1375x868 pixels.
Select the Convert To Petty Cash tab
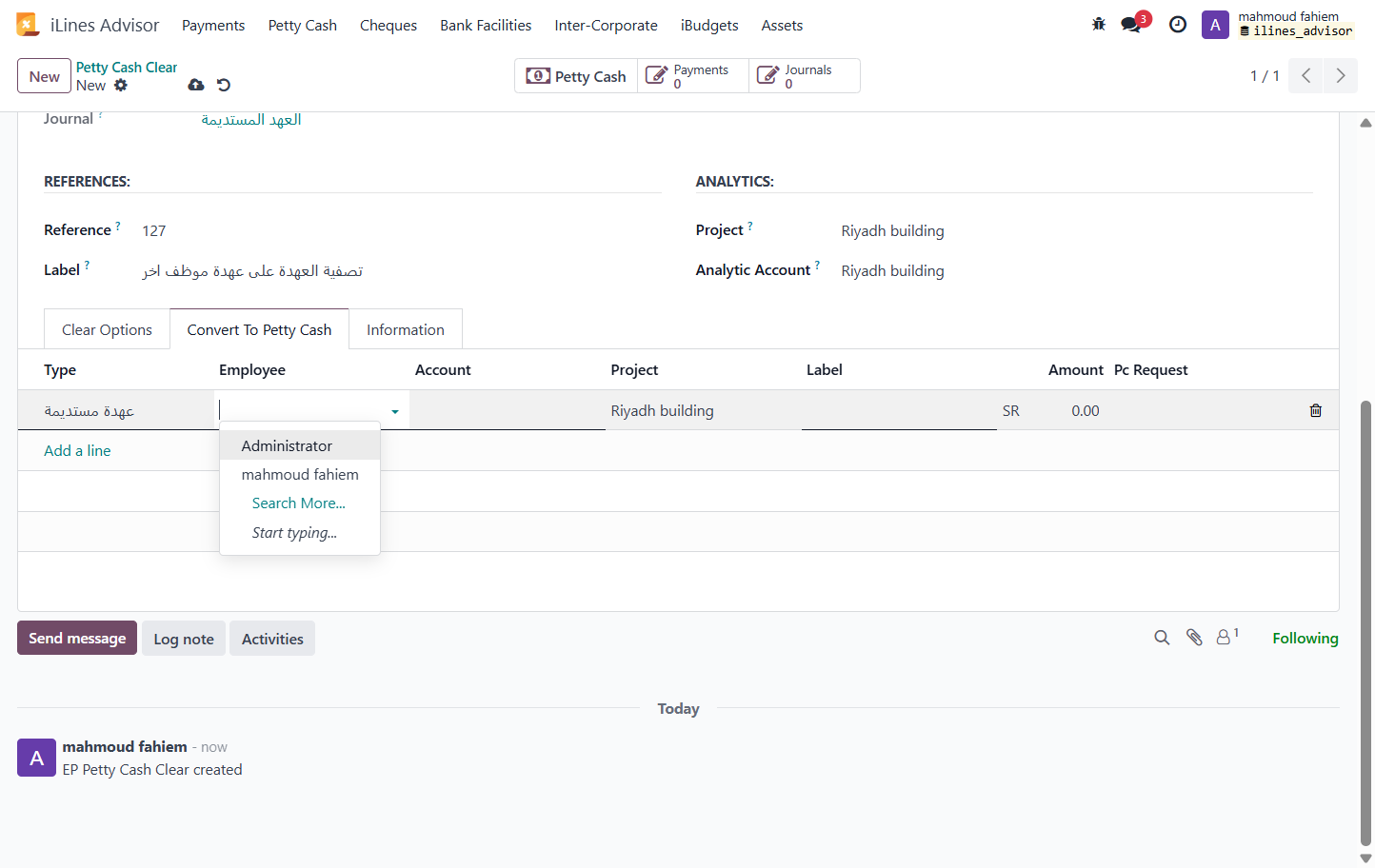tap(259, 329)
